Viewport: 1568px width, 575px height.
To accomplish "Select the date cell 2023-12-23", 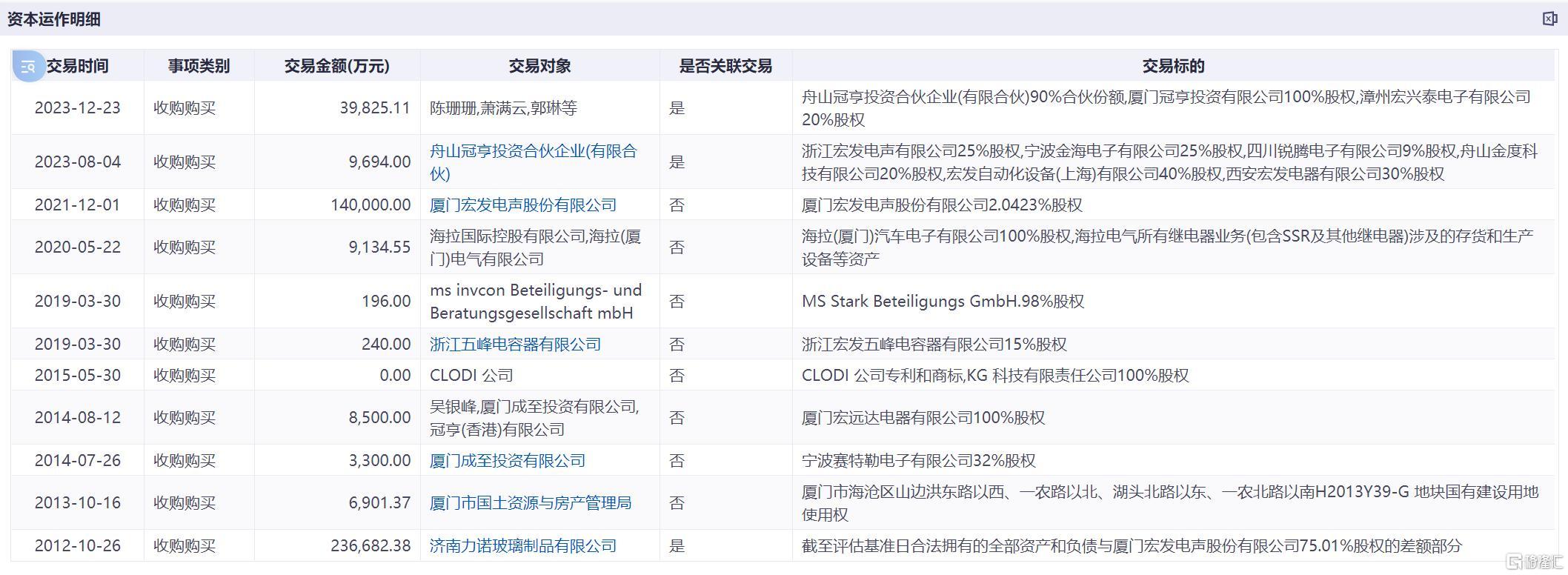I will (x=77, y=108).
